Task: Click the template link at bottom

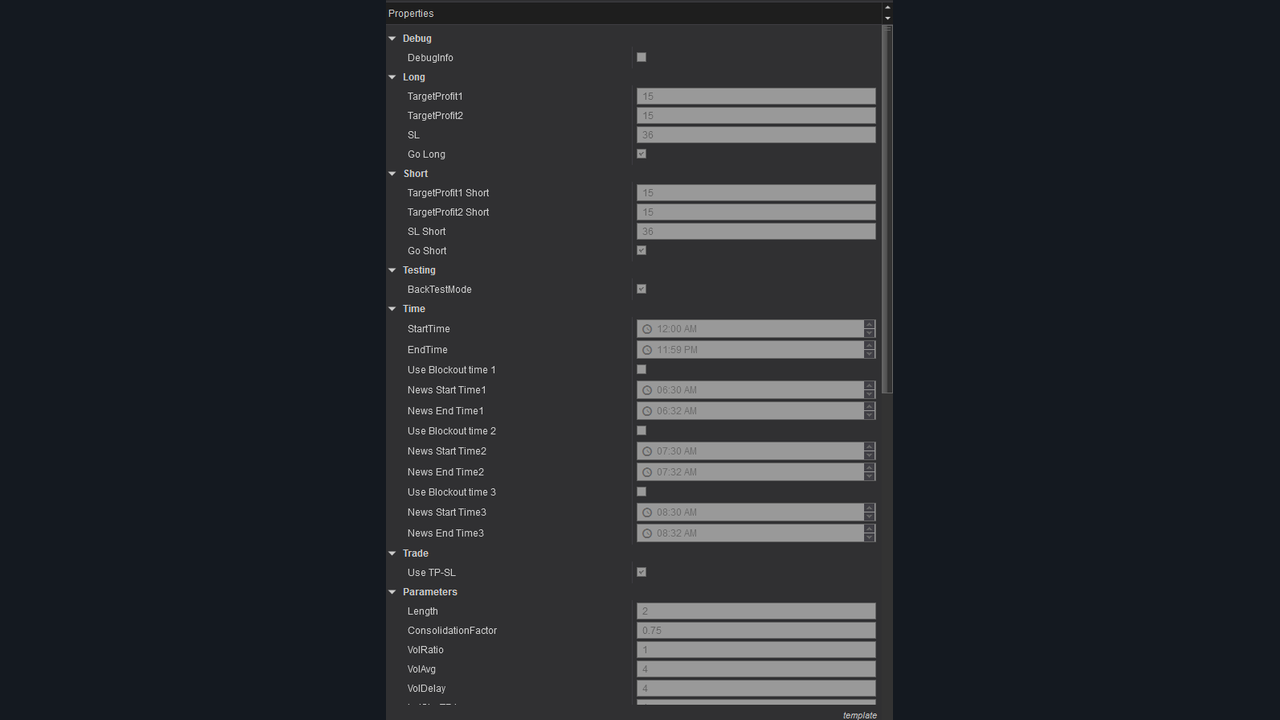Action: [x=859, y=715]
